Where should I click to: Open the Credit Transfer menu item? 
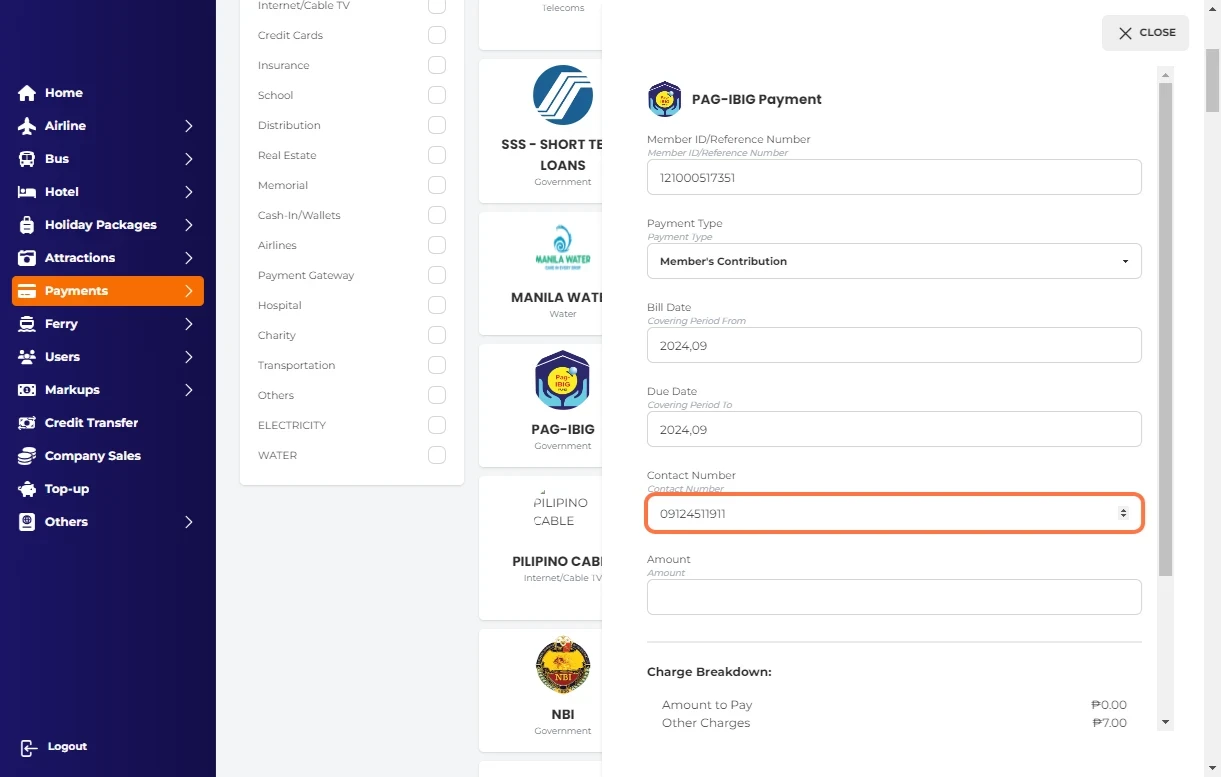pyautogui.click(x=91, y=423)
